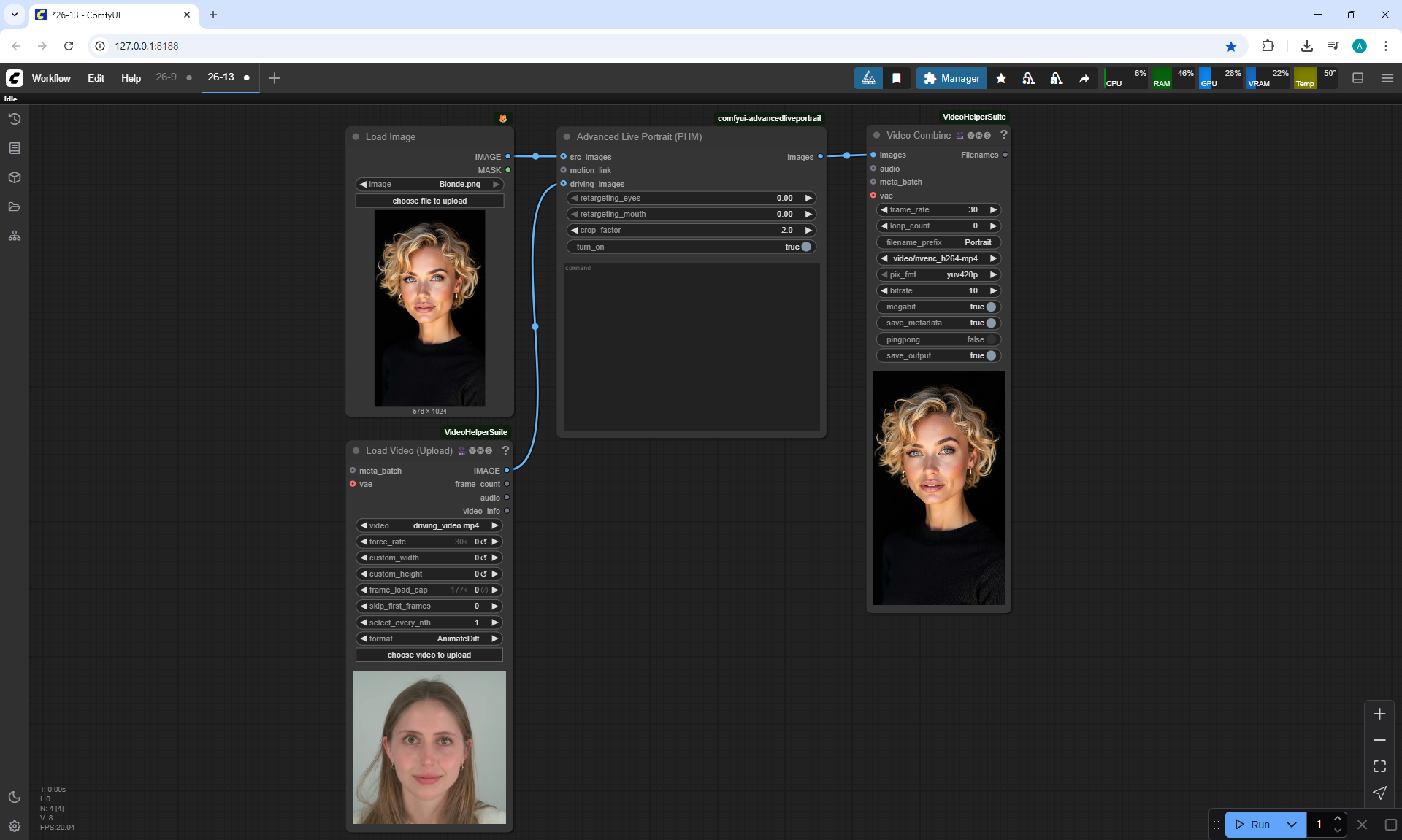Open the settings gear icon
The width and height of the screenshot is (1402, 840).
point(15,826)
